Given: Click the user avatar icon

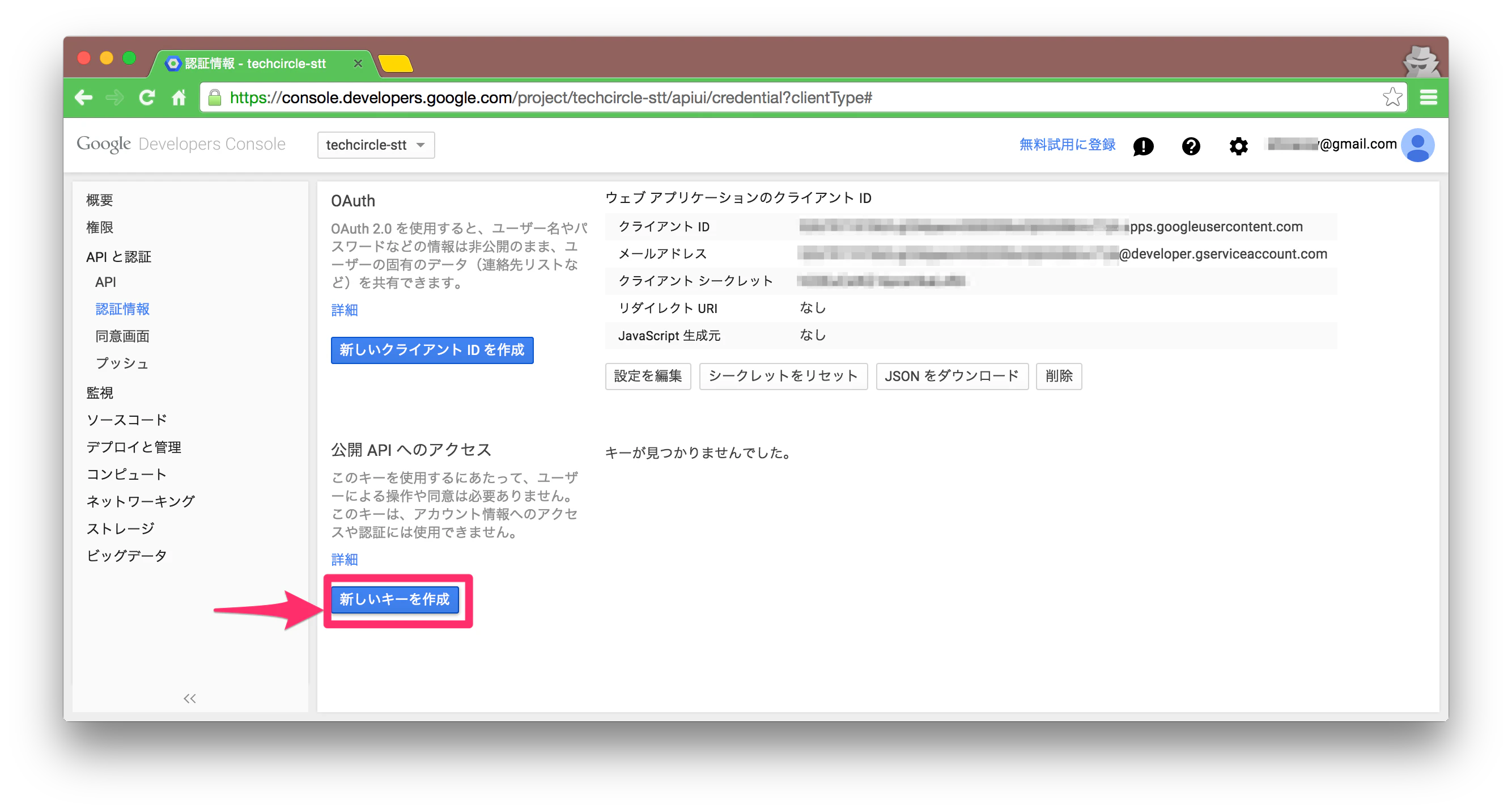Looking at the screenshot, I should point(1417,145).
